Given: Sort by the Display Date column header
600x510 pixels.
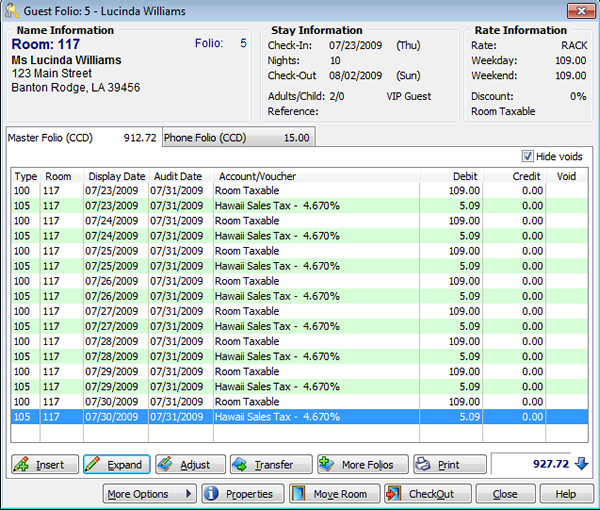Looking at the screenshot, I should pyautogui.click(x=114, y=176).
